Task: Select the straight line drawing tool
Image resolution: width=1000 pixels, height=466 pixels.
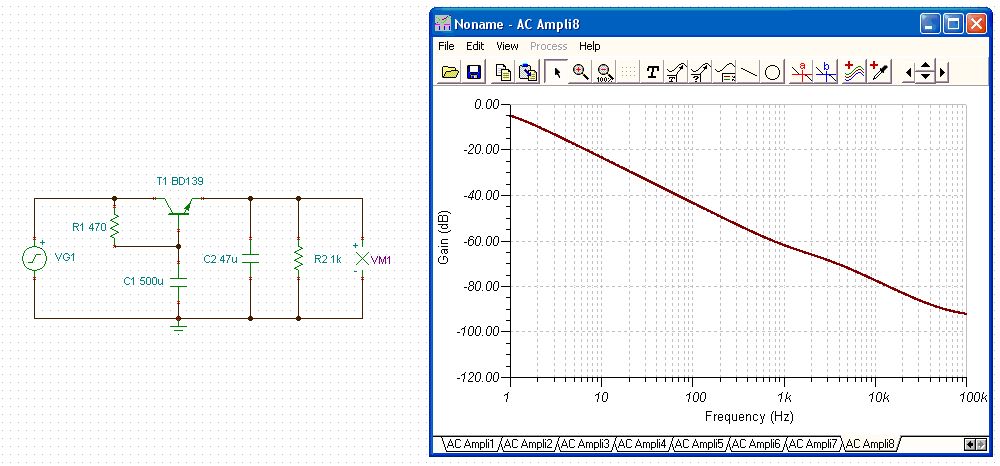Action: 749,72
